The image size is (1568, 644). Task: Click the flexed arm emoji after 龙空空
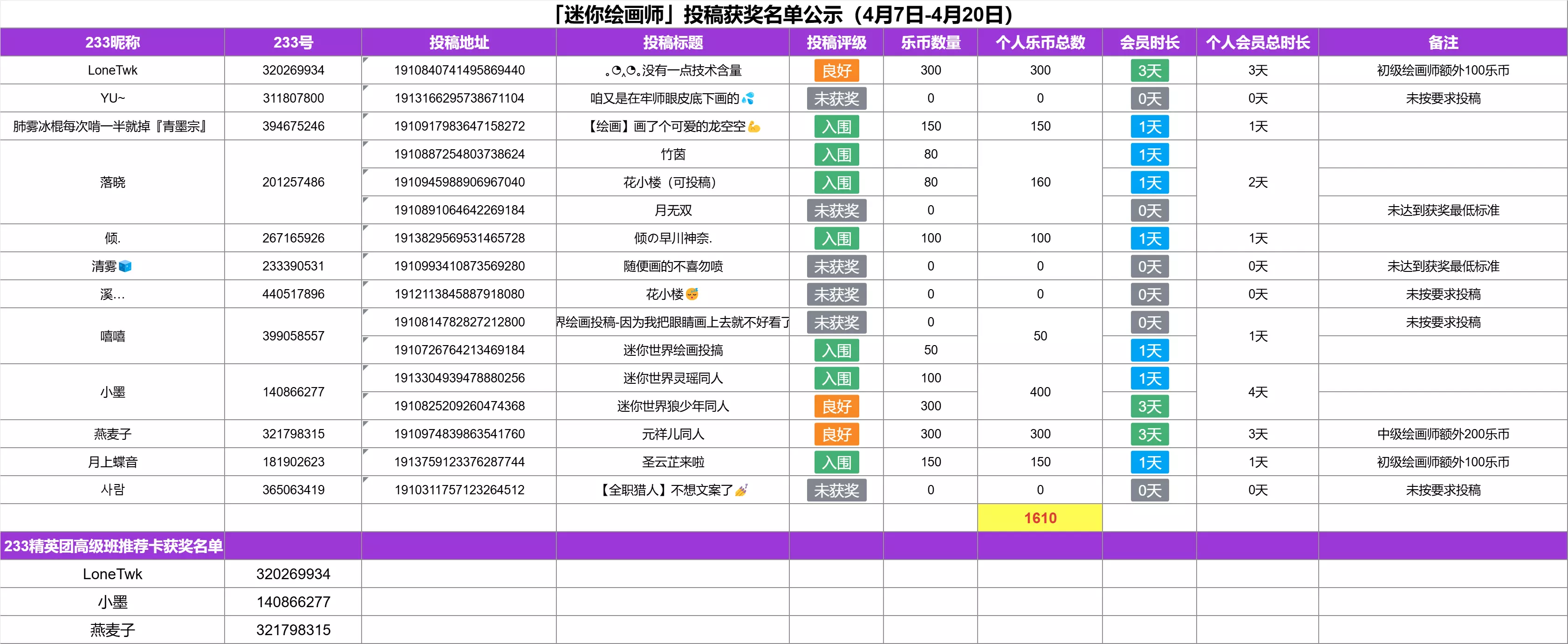pos(754,127)
